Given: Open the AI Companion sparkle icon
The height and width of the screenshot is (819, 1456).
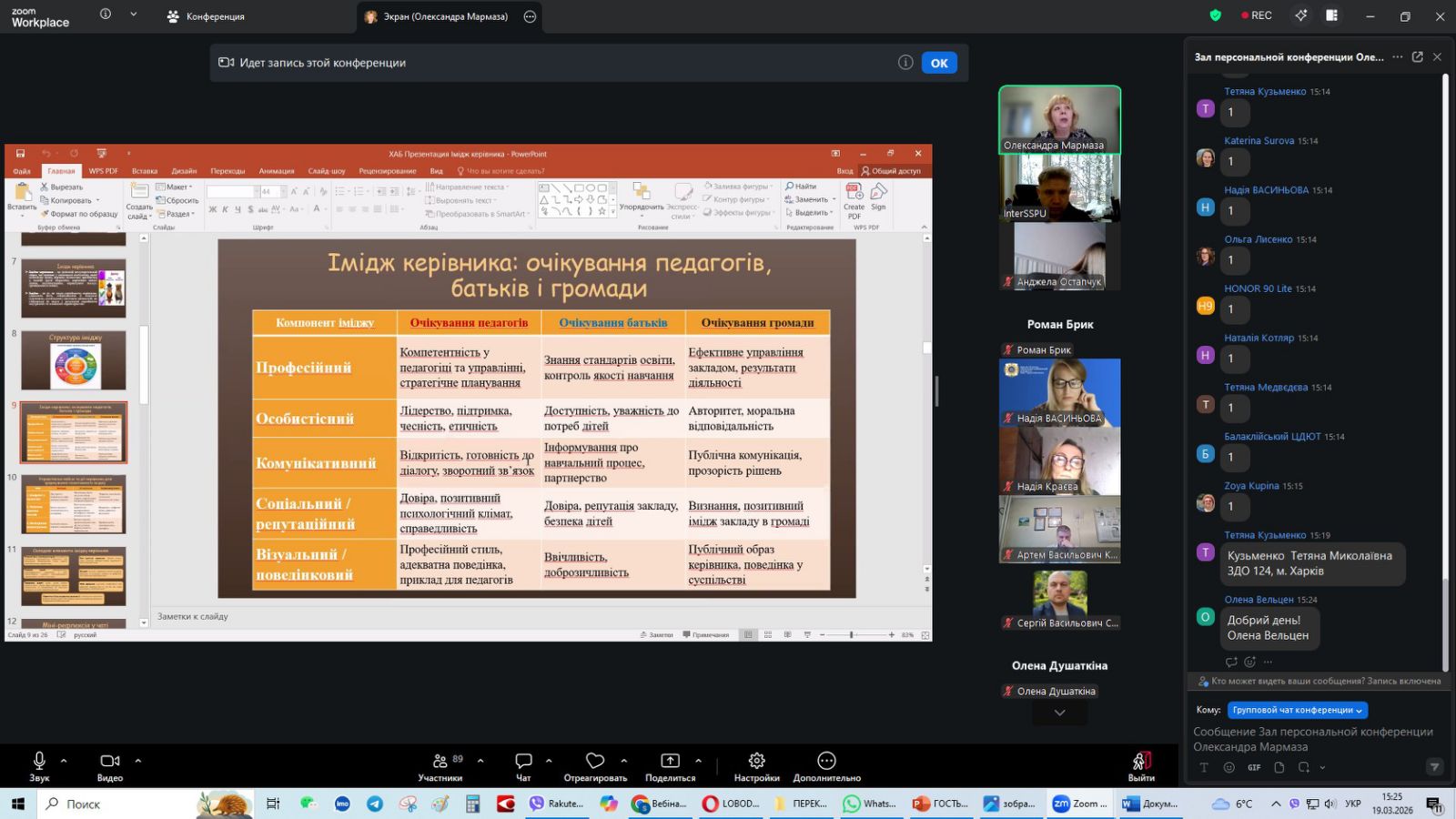Looking at the screenshot, I should (x=1301, y=15).
